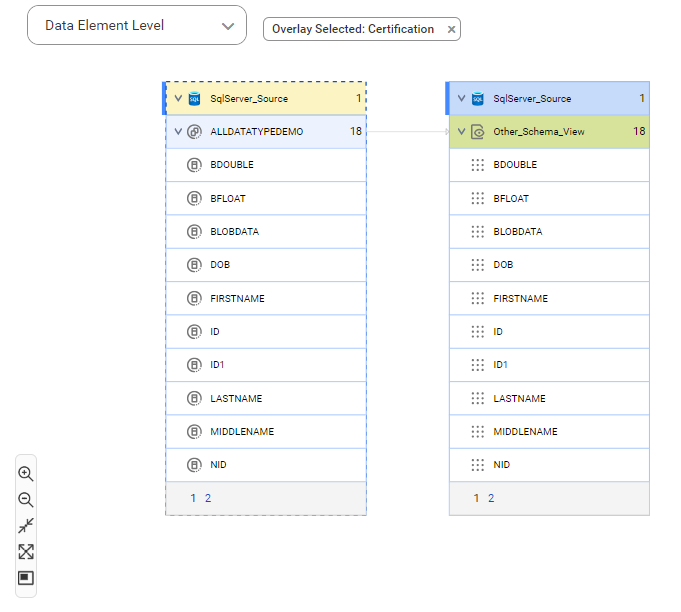Select LASTNAME column in Other_Schema_View
Screen dimensions: 681x612
tap(549, 398)
